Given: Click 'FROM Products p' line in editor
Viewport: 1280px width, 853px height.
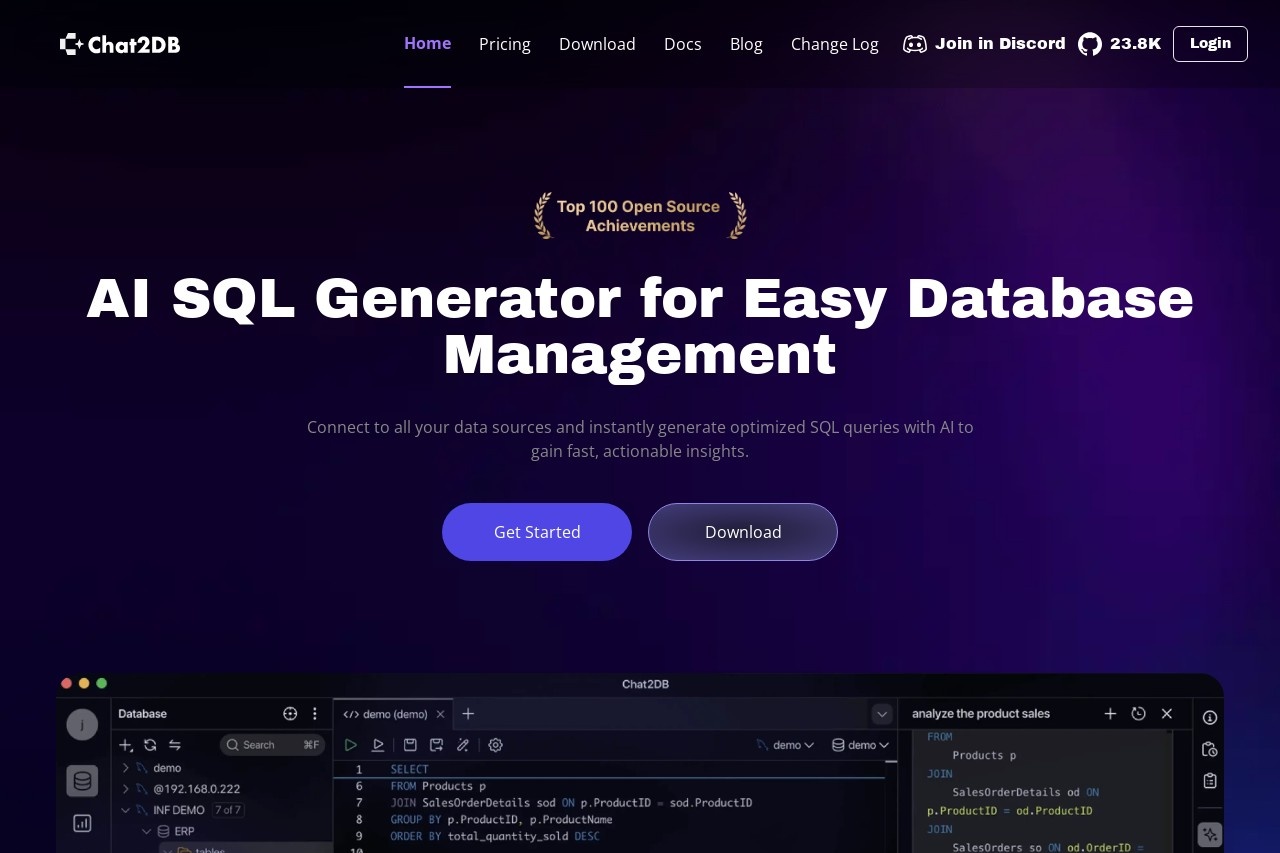Looking at the screenshot, I should [438, 786].
